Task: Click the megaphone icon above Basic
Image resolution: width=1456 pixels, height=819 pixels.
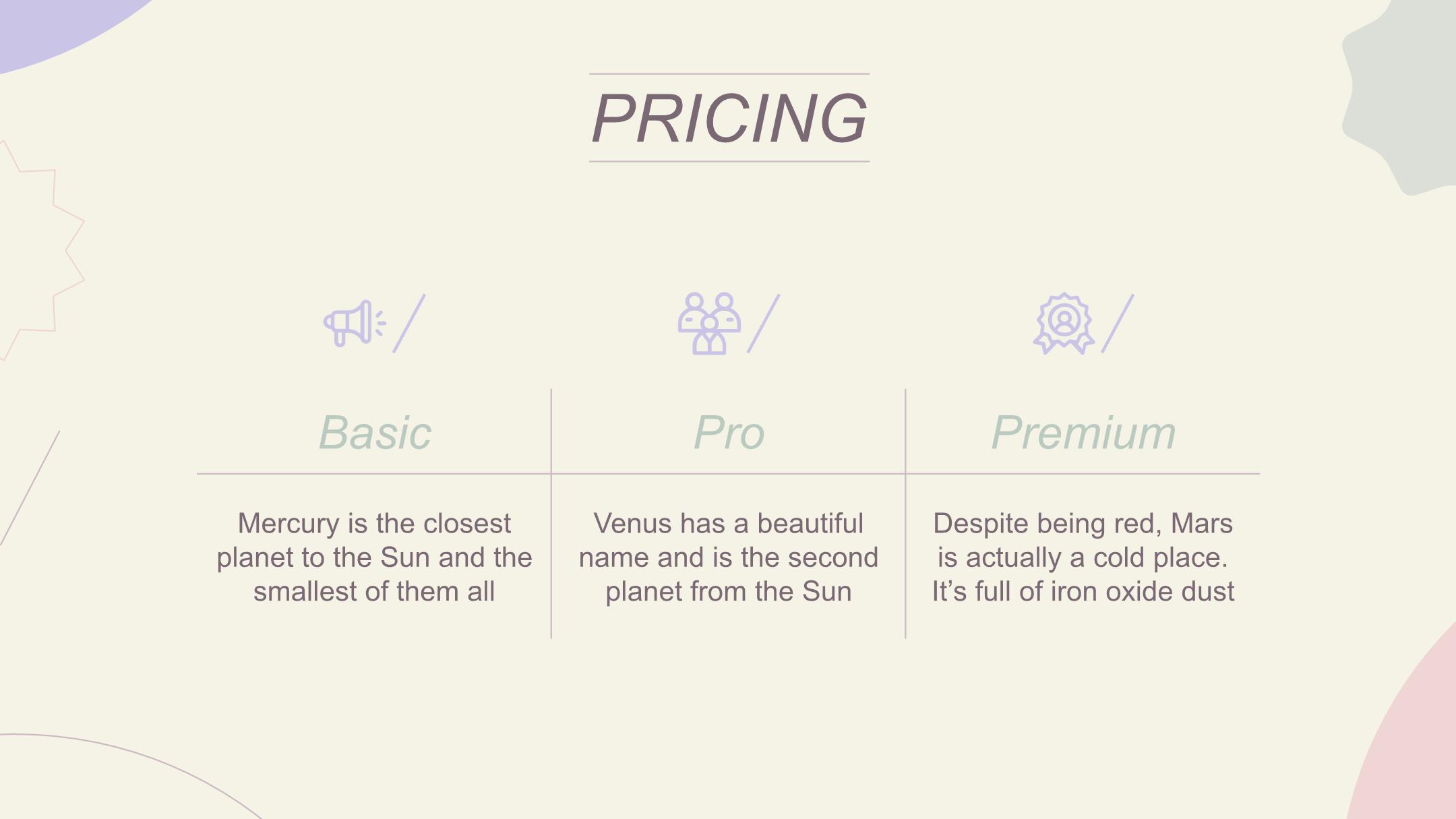Action: tap(355, 324)
